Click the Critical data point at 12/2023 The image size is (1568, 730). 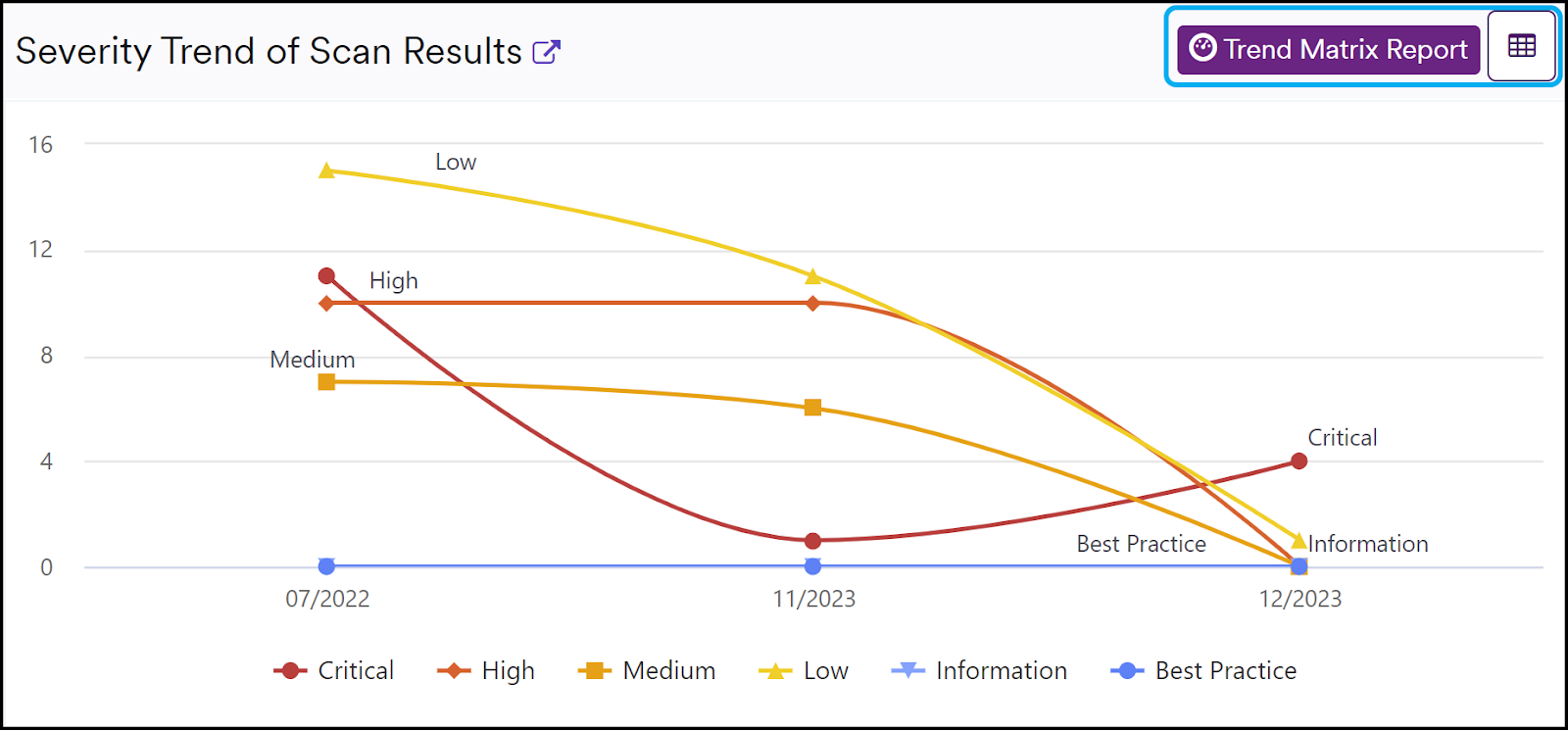(1298, 460)
